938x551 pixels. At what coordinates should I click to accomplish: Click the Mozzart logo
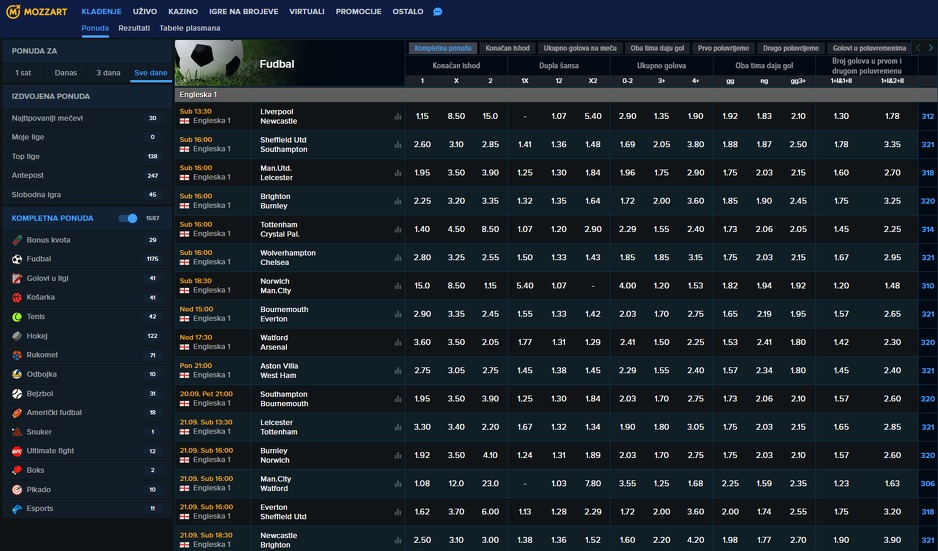click(x=36, y=11)
